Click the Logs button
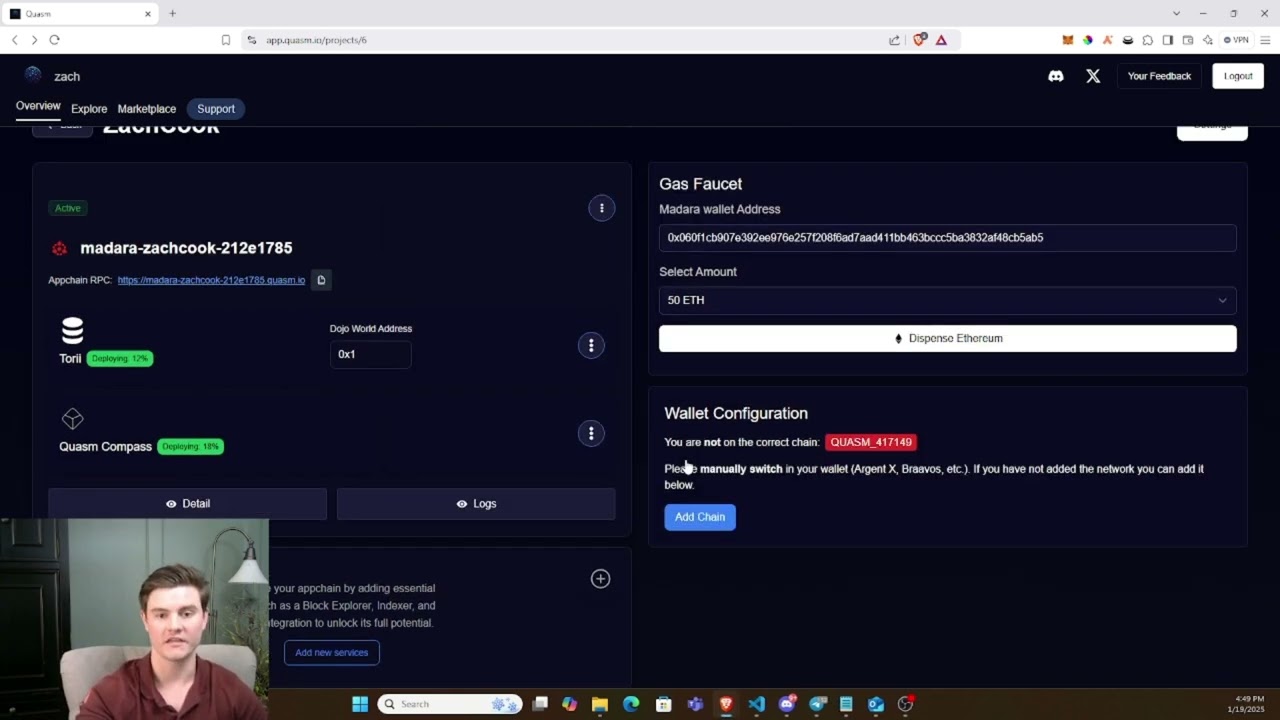This screenshot has height=720, width=1280. [476, 504]
